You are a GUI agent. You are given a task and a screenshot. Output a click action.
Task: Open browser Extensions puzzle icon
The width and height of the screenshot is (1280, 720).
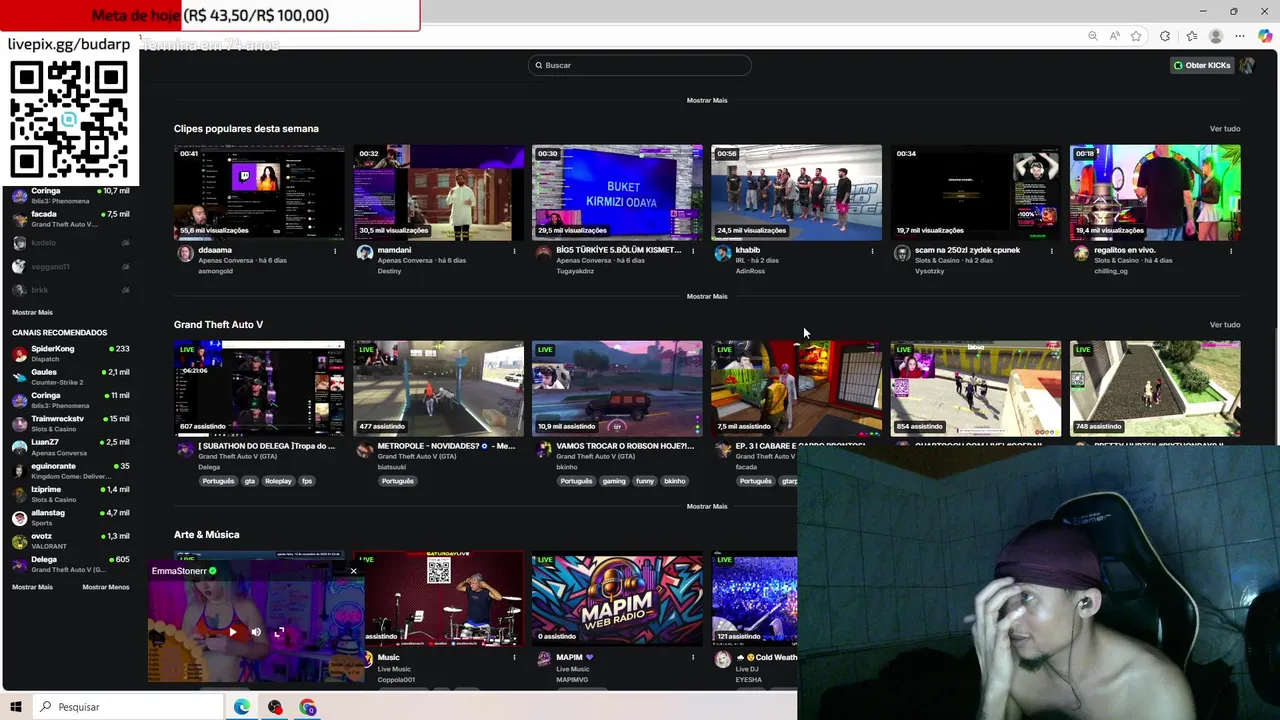1165,36
